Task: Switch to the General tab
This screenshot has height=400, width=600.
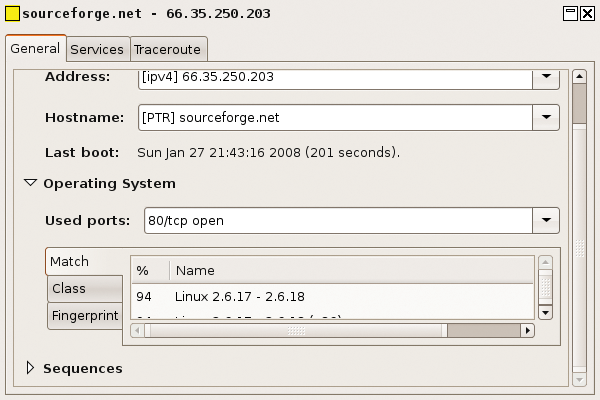Action: point(36,49)
